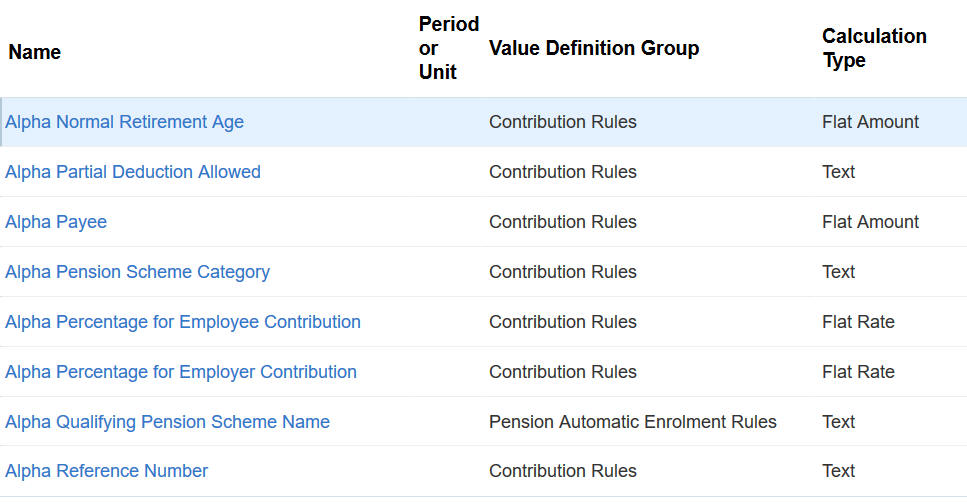Click the Calculation Type column header
This screenshot has height=504, width=967.
874,48
